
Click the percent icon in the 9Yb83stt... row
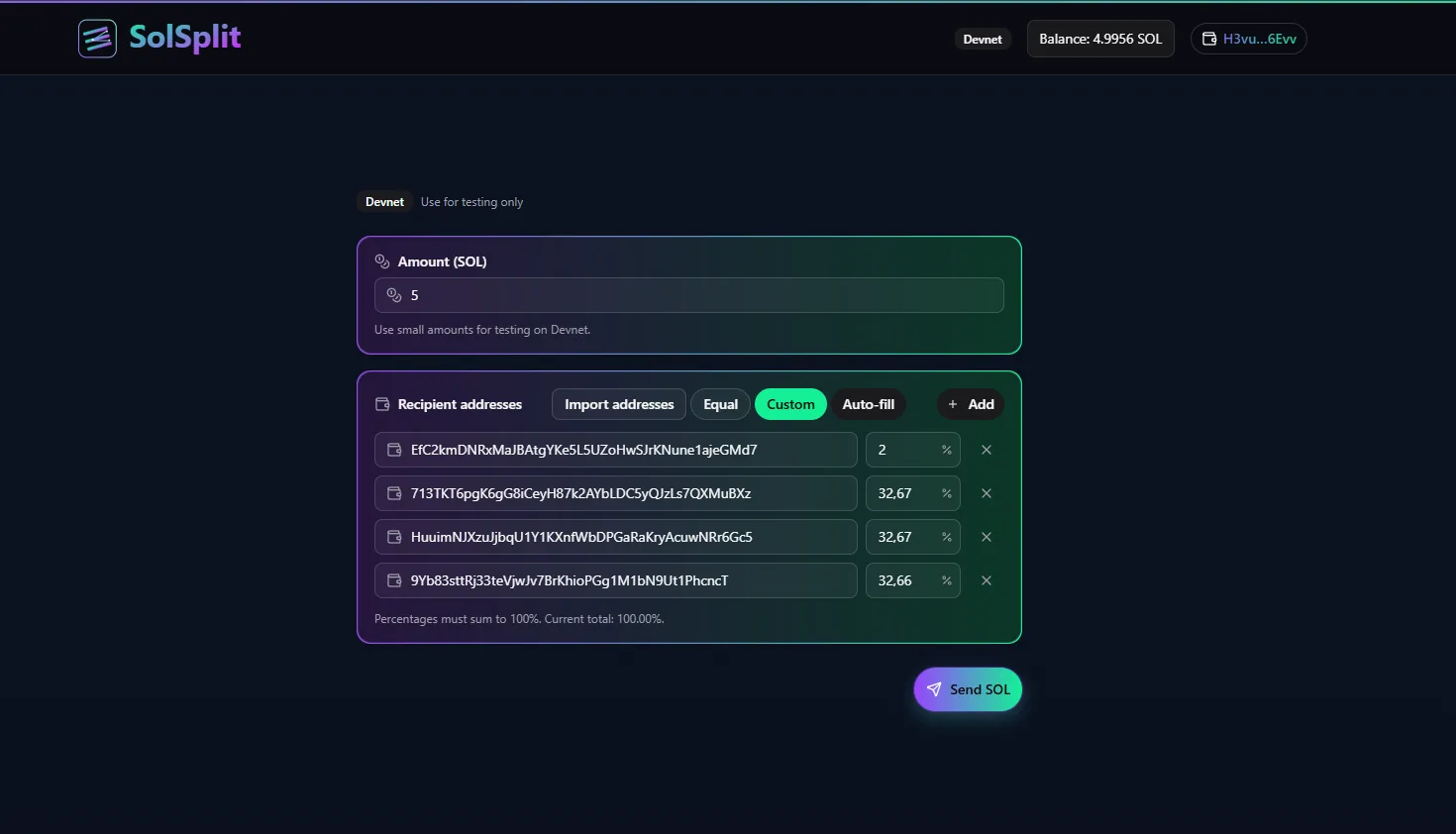click(947, 580)
